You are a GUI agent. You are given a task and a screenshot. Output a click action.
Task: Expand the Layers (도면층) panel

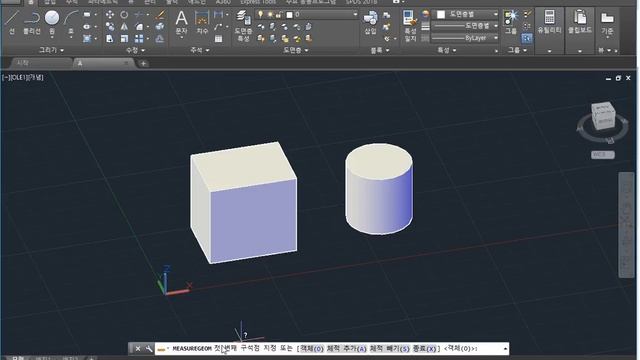click(x=296, y=50)
